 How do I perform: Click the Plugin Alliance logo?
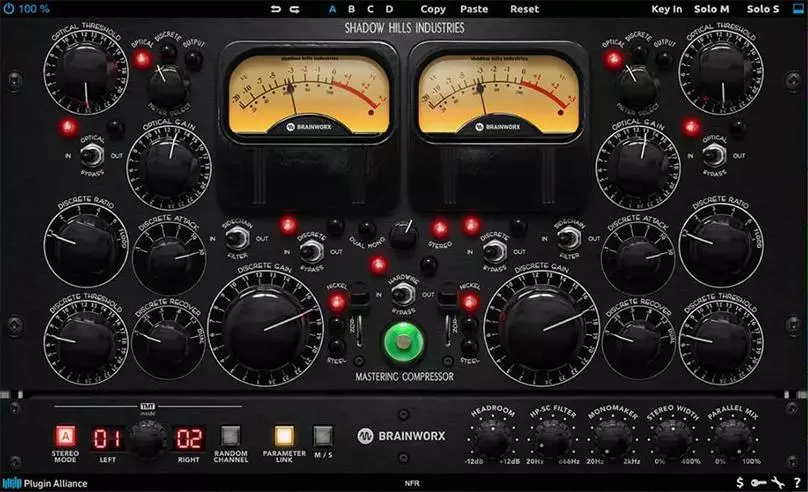45,483
